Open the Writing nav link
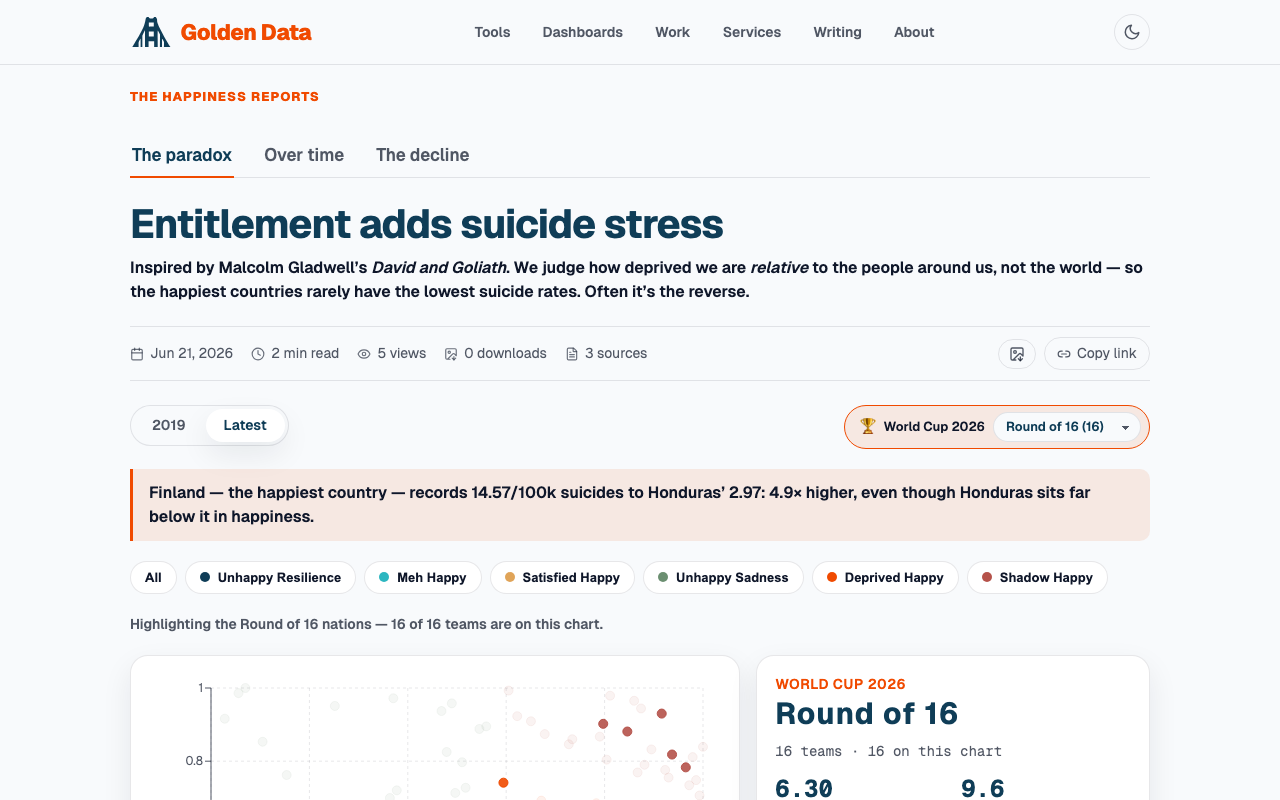 (837, 32)
